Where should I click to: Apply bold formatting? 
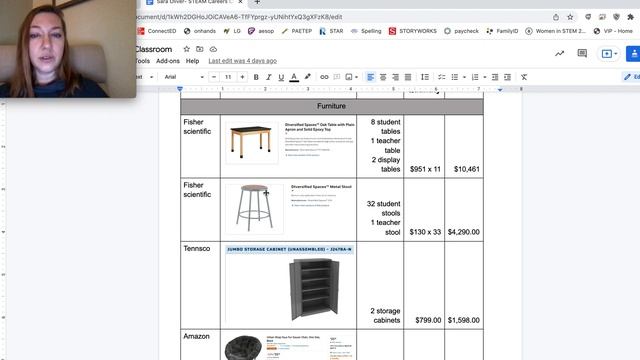(x=256, y=77)
